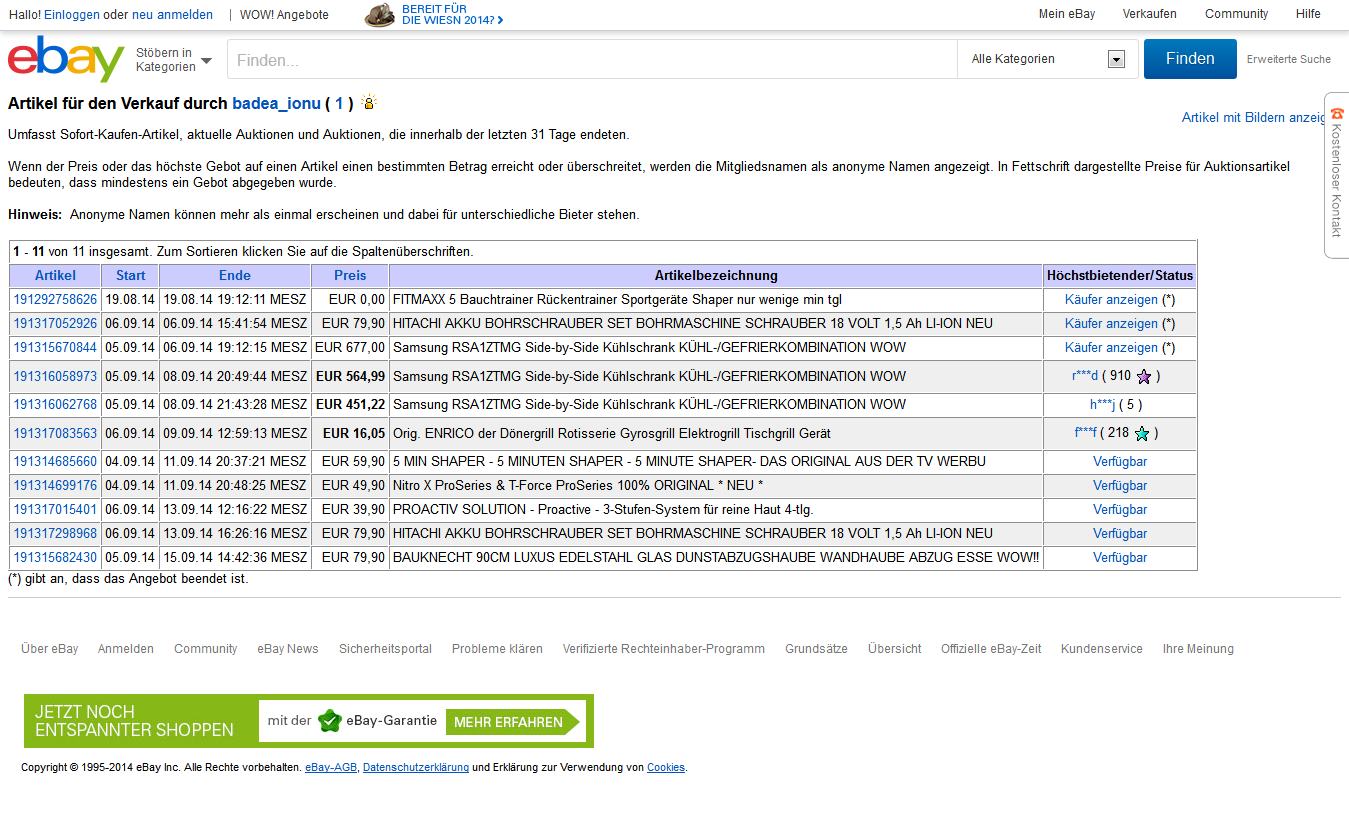Image resolution: width=1349 pixels, height=826 pixels.
Task: Open the Verkaufen menu item
Action: [x=1150, y=14]
